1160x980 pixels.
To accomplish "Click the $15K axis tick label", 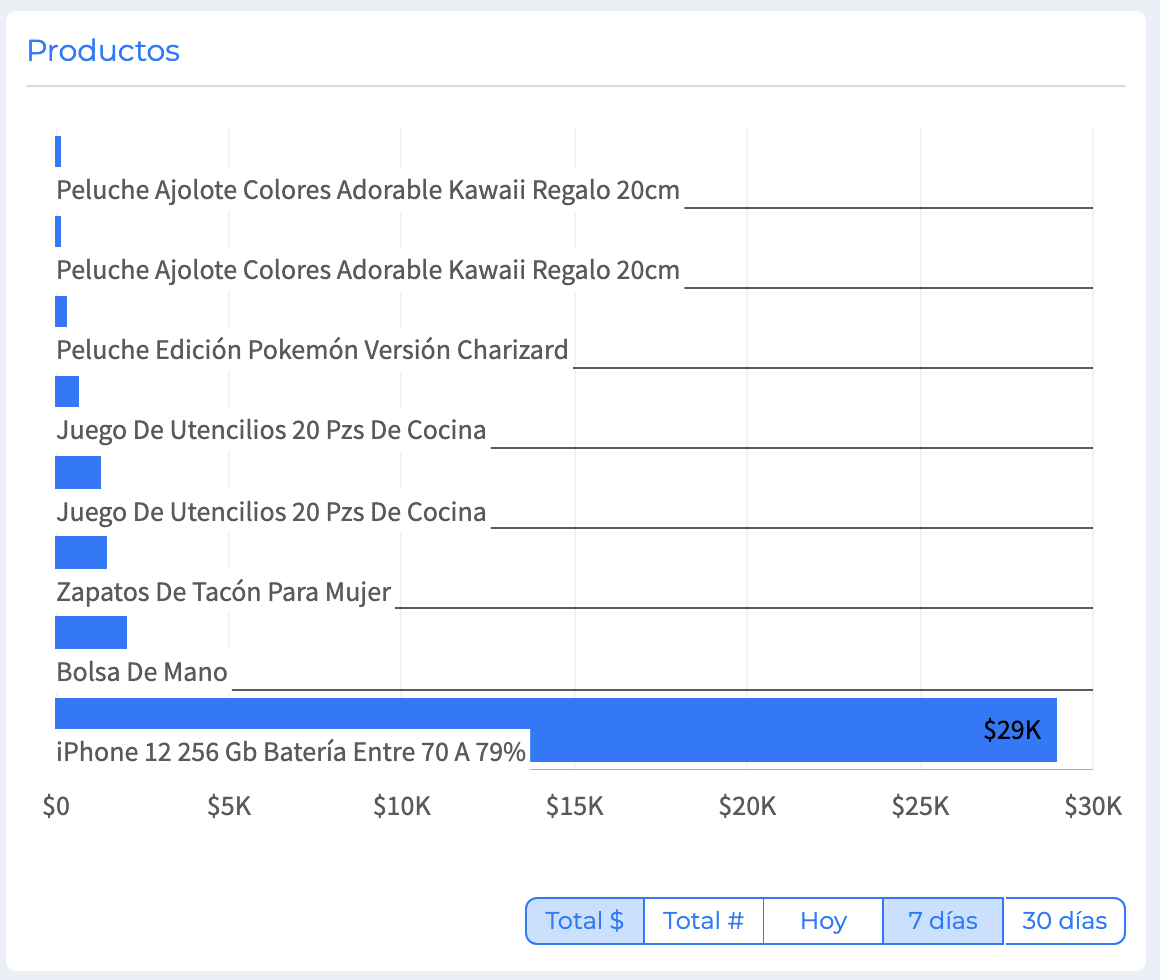I will 575,805.
